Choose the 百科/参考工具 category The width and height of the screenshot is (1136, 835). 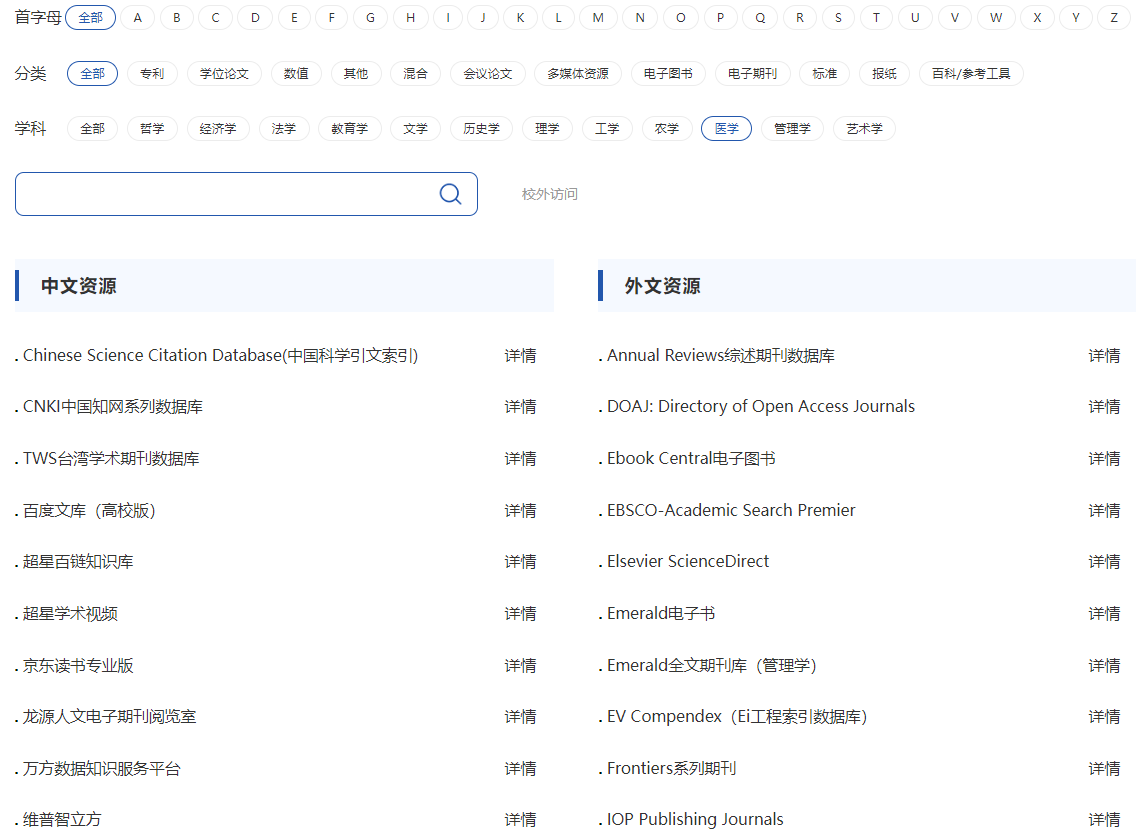coord(971,73)
